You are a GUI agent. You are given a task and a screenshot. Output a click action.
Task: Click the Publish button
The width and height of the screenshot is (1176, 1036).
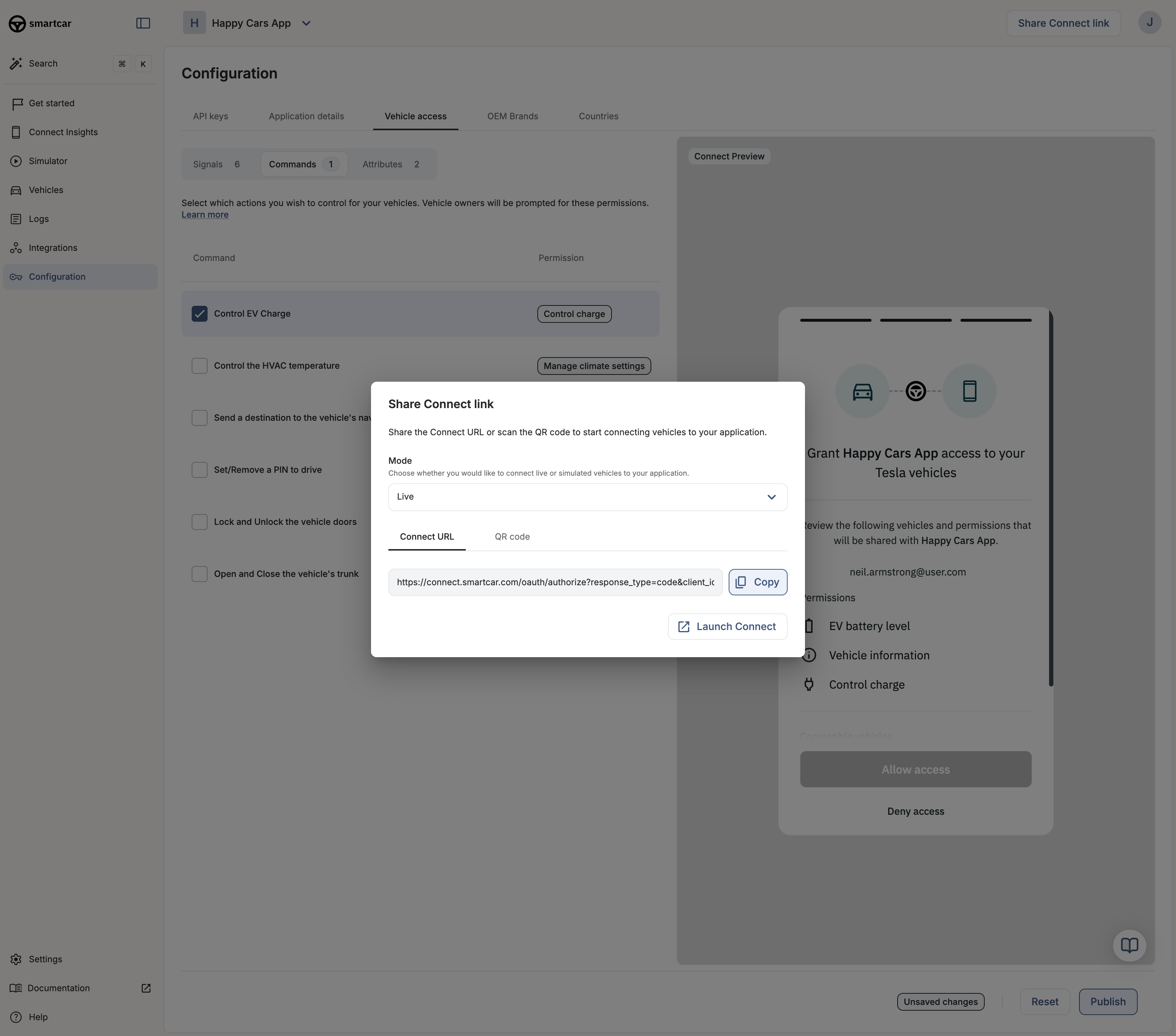1108,1002
